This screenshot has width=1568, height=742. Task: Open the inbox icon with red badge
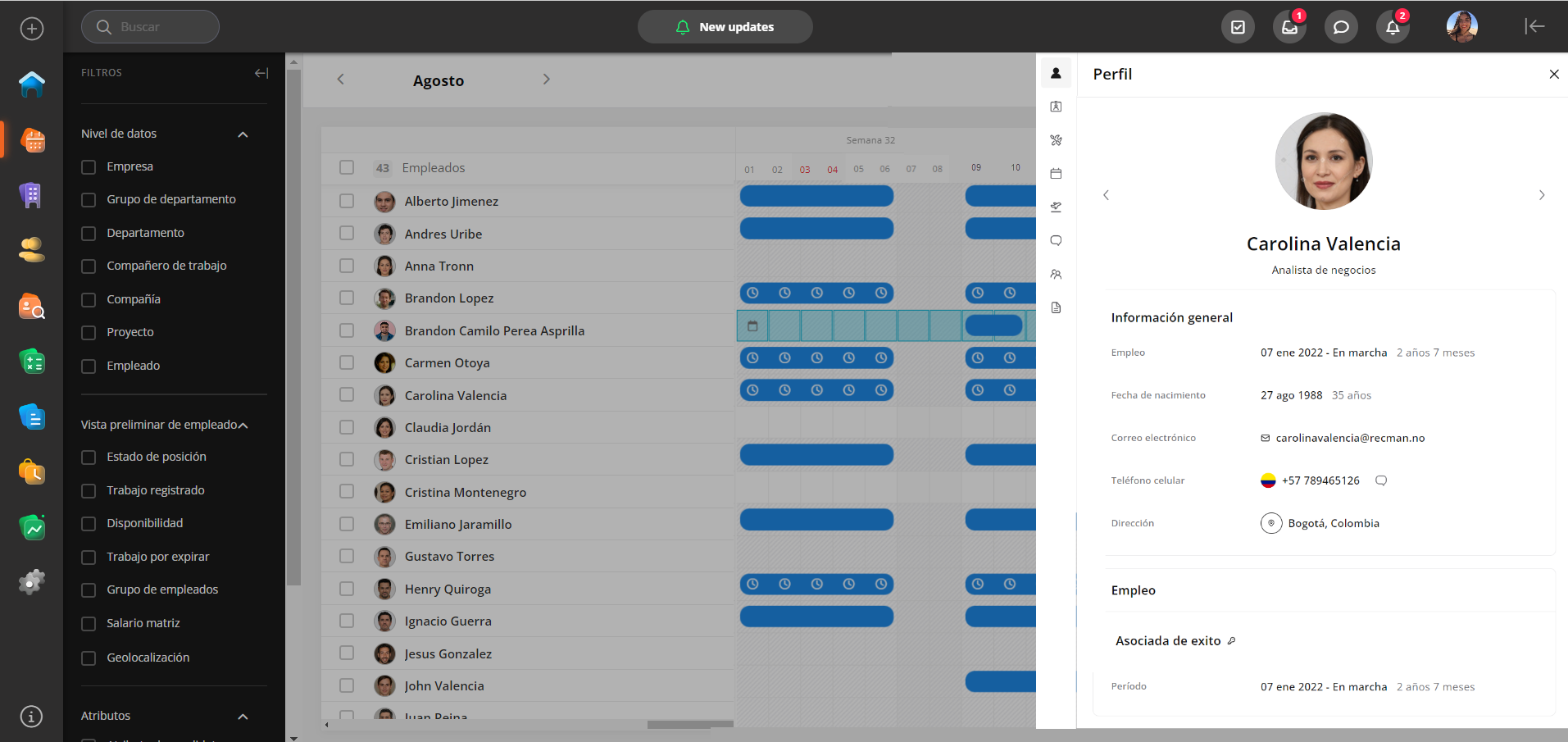click(1289, 27)
